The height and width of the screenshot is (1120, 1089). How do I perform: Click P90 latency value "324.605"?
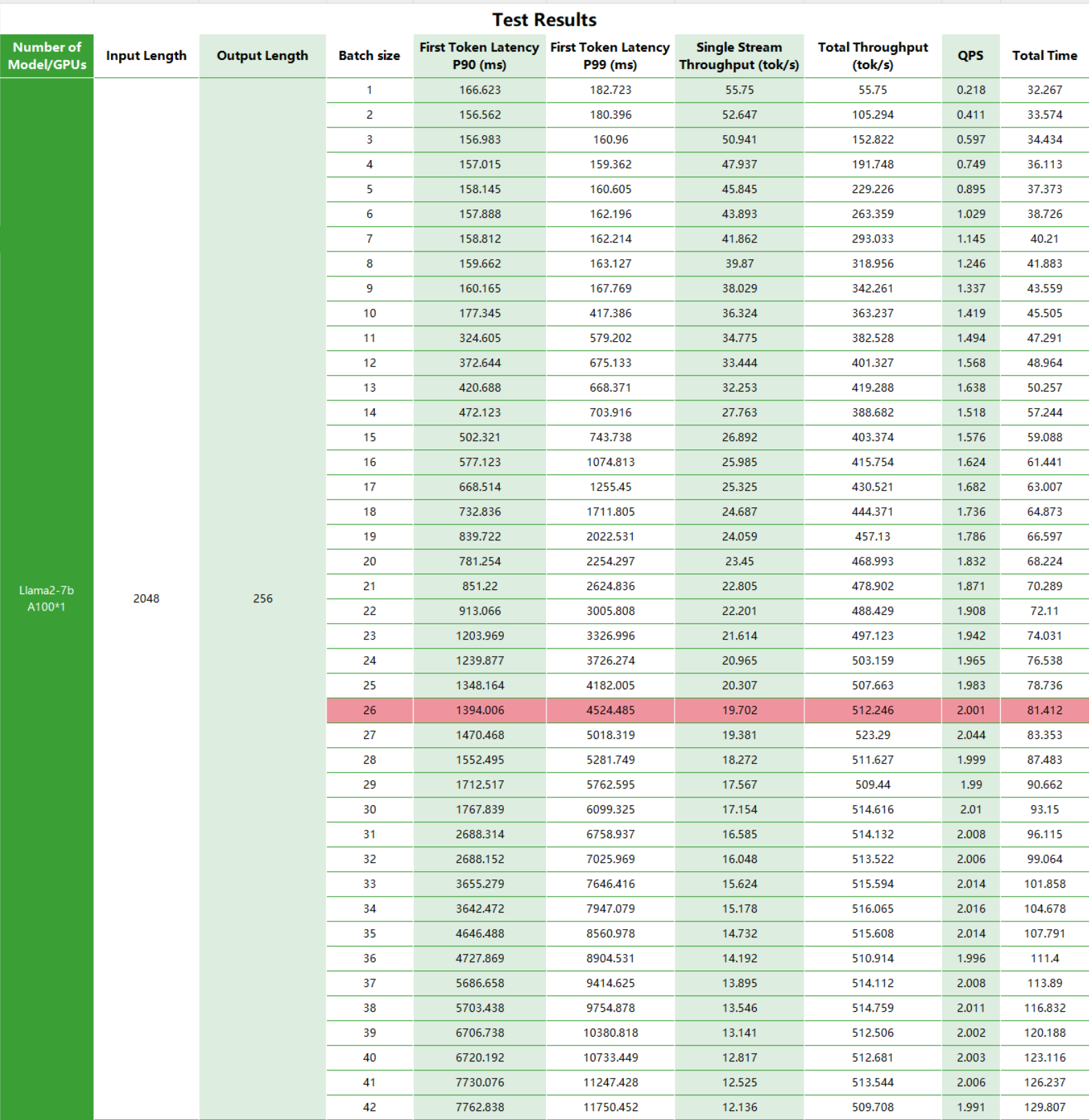click(x=480, y=338)
